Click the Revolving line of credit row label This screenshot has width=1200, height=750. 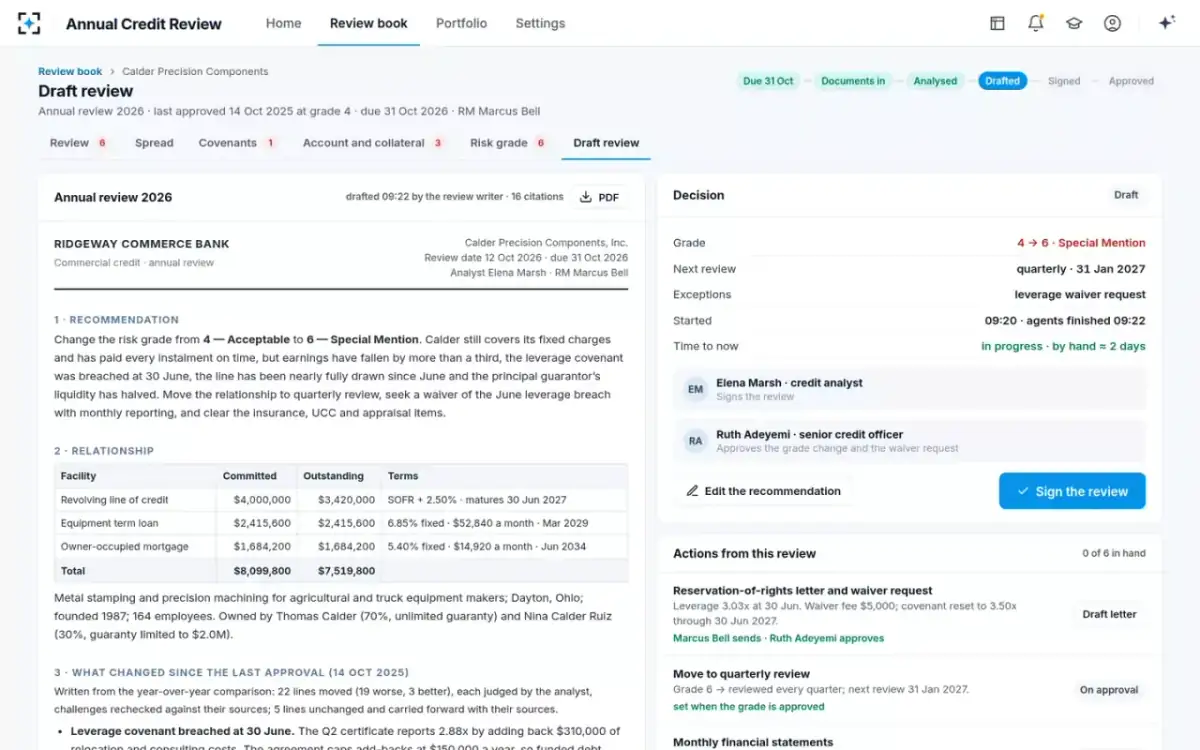click(115, 500)
